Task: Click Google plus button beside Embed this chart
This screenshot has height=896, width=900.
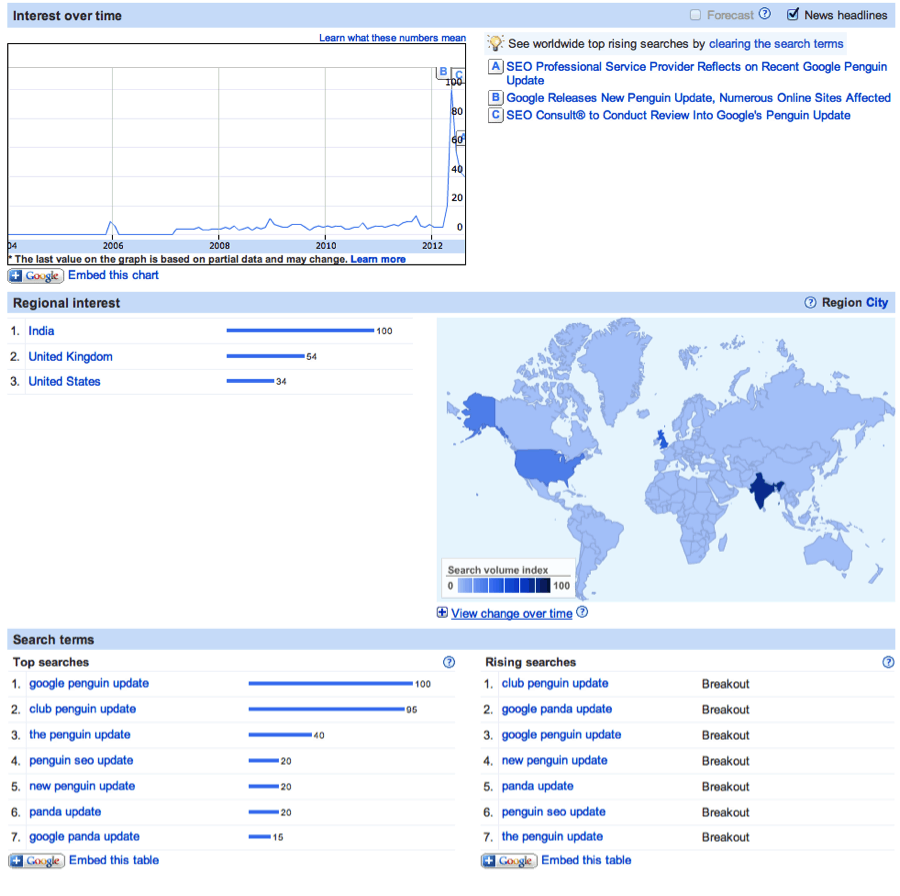Action: 36,276
